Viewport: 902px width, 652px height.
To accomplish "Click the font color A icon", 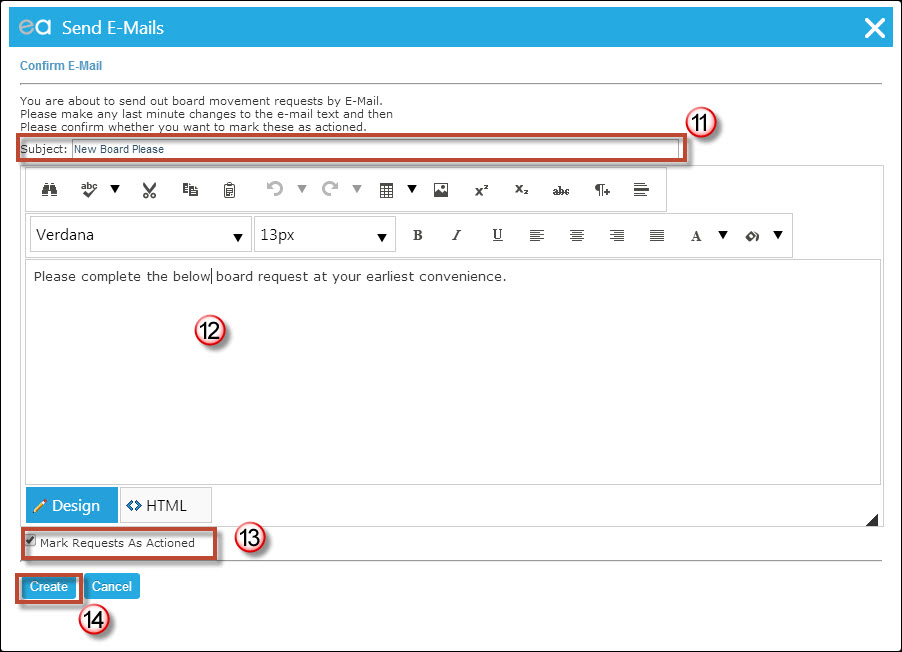I will pyautogui.click(x=696, y=235).
